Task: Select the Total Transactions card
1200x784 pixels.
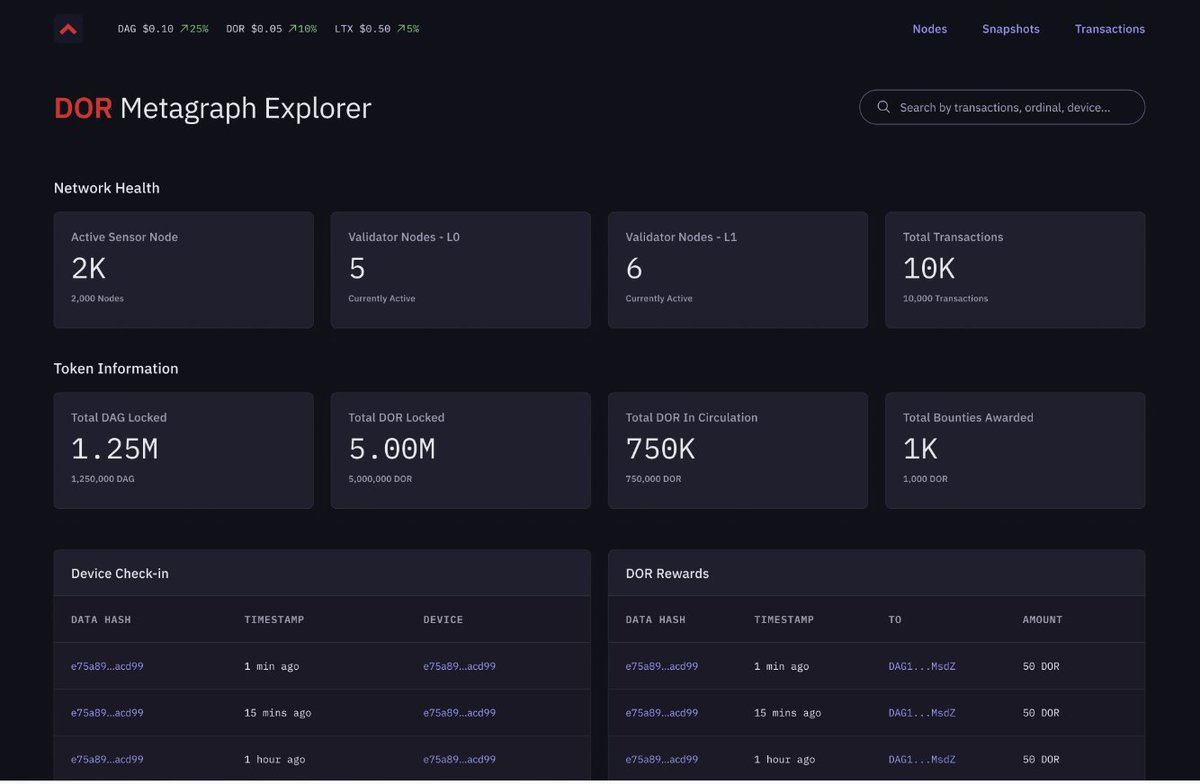Action: pyautogui.click(x=1015, y=270)
